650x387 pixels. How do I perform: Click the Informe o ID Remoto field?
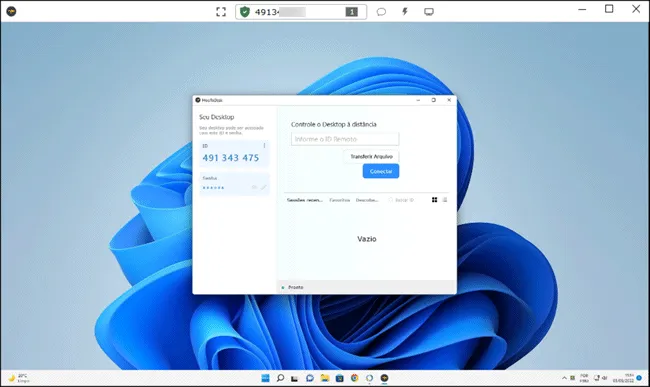point(345,139)
